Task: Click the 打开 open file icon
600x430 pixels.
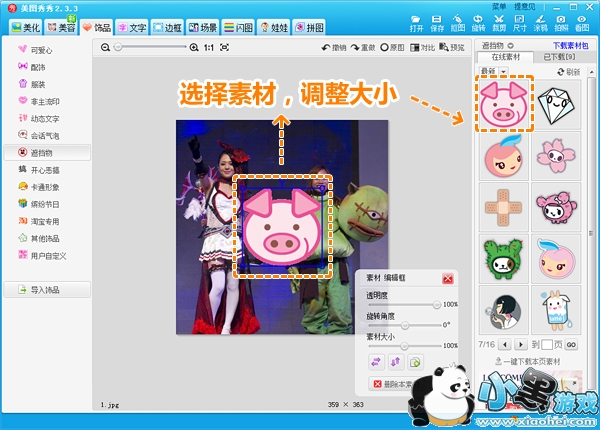Action: click(x=416, y=23)
